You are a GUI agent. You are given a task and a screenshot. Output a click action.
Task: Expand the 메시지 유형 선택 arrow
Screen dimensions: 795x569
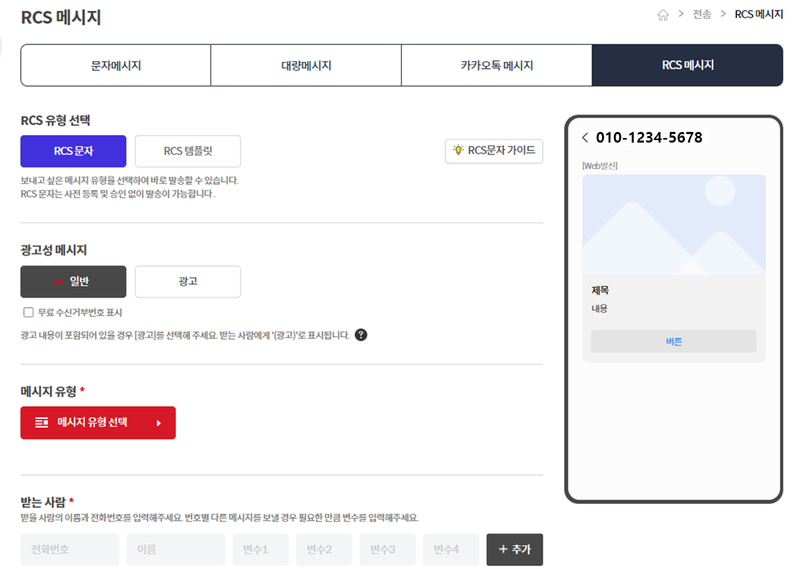[159, 423]
